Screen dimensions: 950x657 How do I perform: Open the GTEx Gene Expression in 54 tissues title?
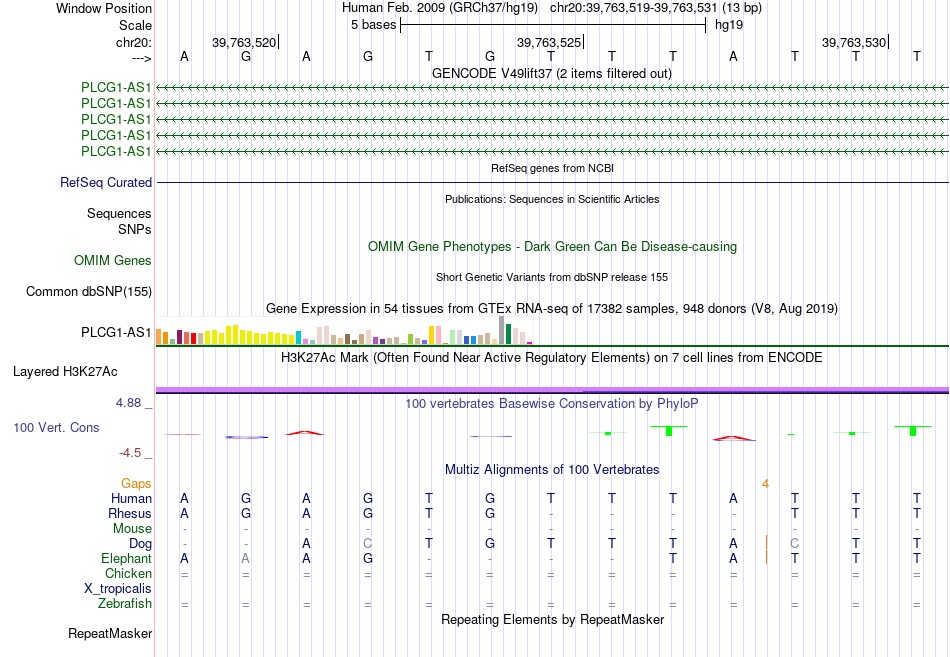pos(552,308)
